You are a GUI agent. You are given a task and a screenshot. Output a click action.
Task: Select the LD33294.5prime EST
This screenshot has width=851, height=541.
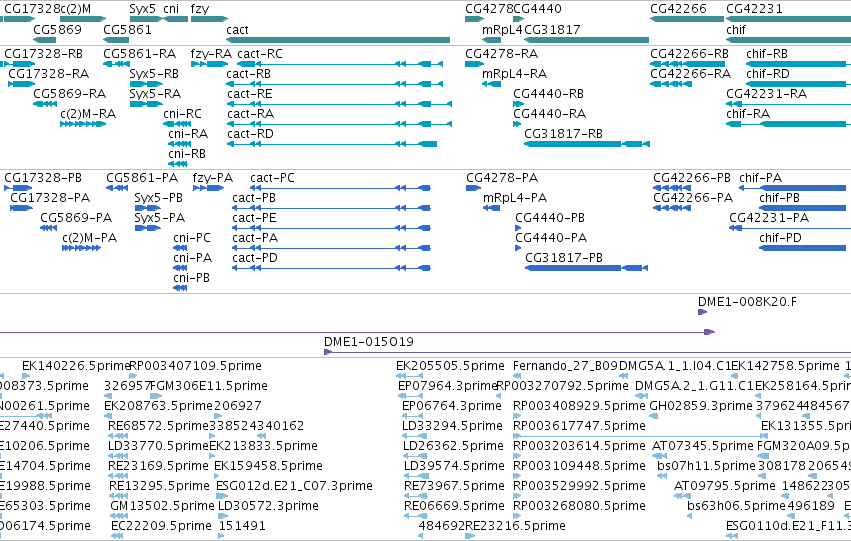click(x=415, y=436)
